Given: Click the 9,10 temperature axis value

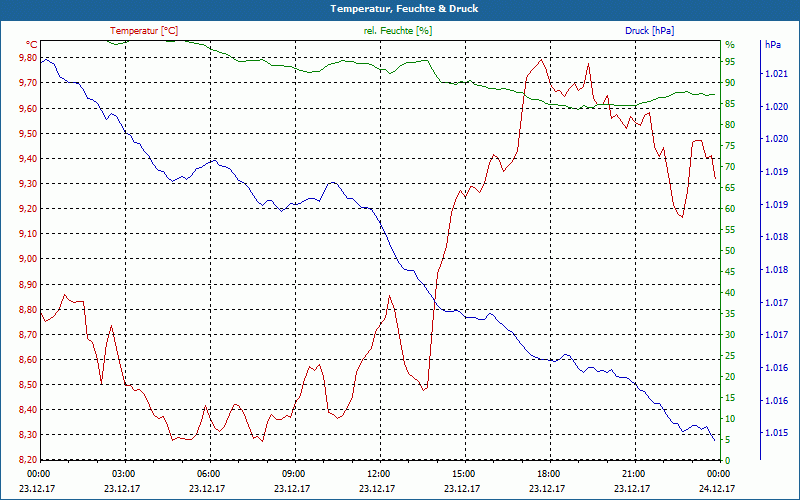Looking at the screenshot, I should coord(28,234).
